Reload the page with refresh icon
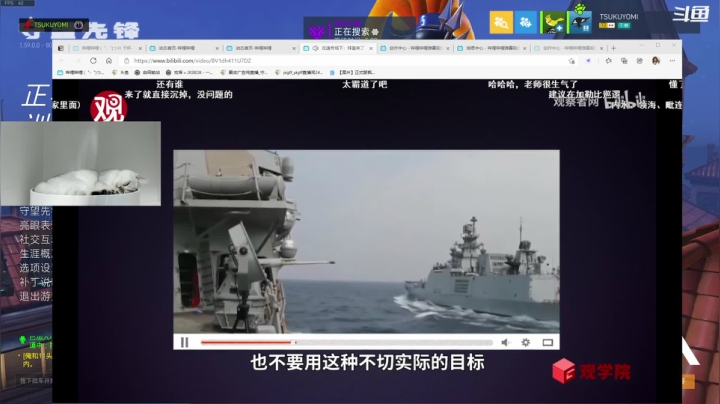Image resolution: width=720 pixels, height=404 pixels. point(93,61)
